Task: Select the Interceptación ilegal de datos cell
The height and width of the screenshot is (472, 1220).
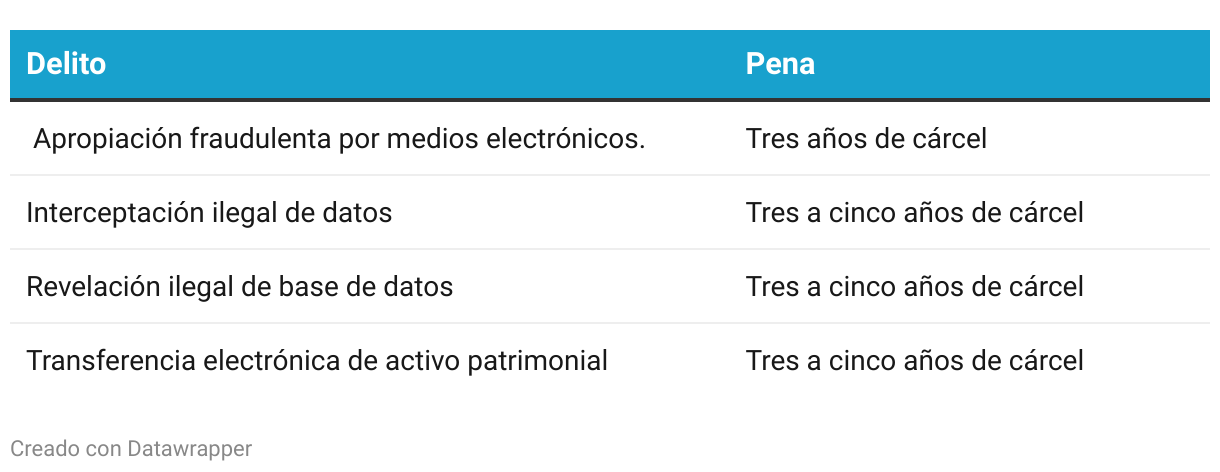Action: 208,213
